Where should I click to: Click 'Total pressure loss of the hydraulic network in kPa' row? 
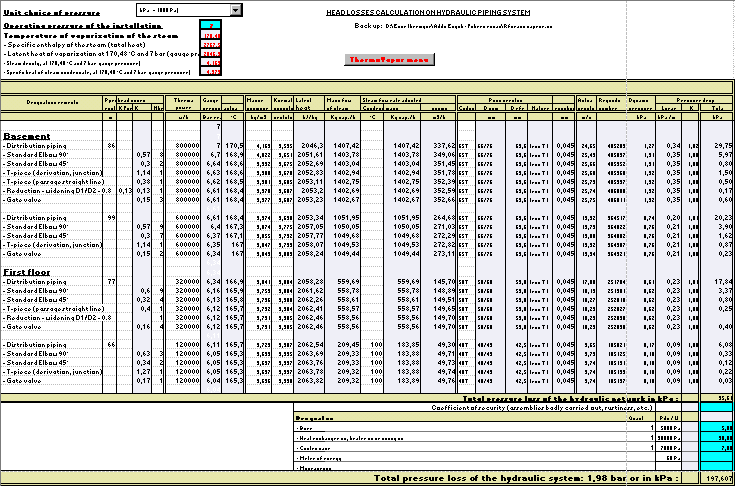(570, 398)
